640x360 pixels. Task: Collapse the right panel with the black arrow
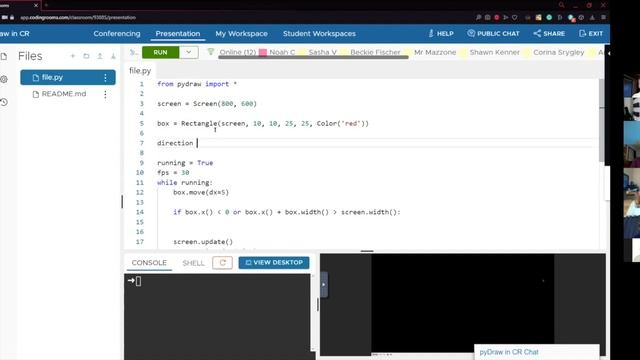(609, 53)
